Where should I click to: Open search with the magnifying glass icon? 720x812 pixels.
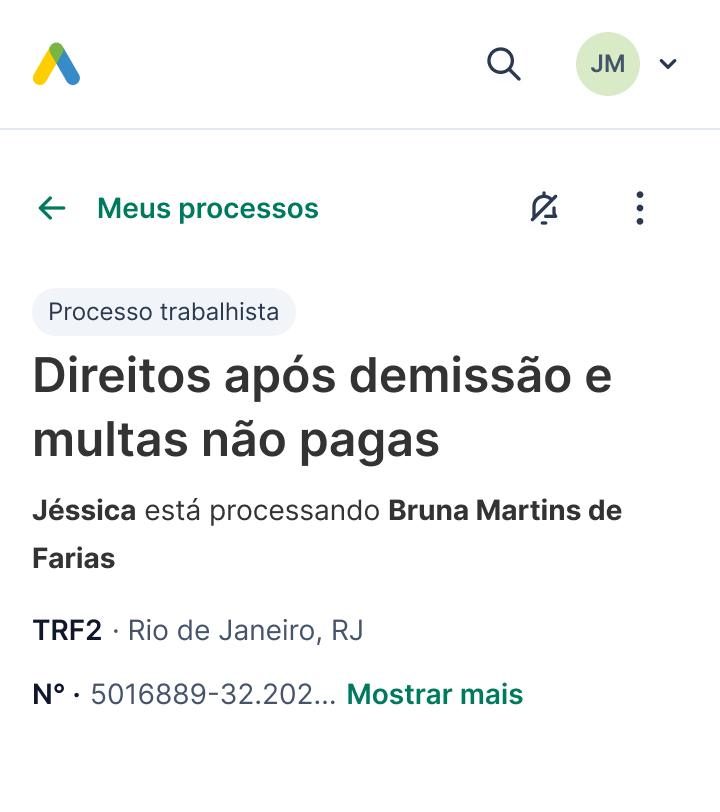[x=504, y=64]
